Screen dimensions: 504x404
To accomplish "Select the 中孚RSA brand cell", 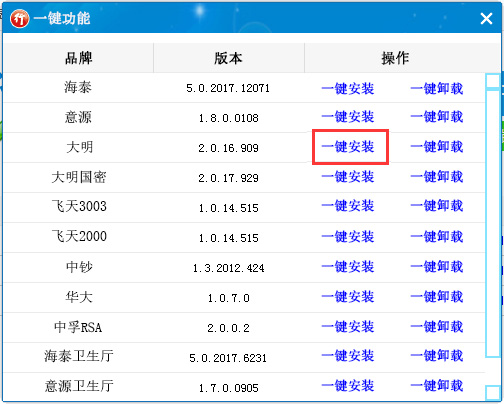I will (78, 327).
